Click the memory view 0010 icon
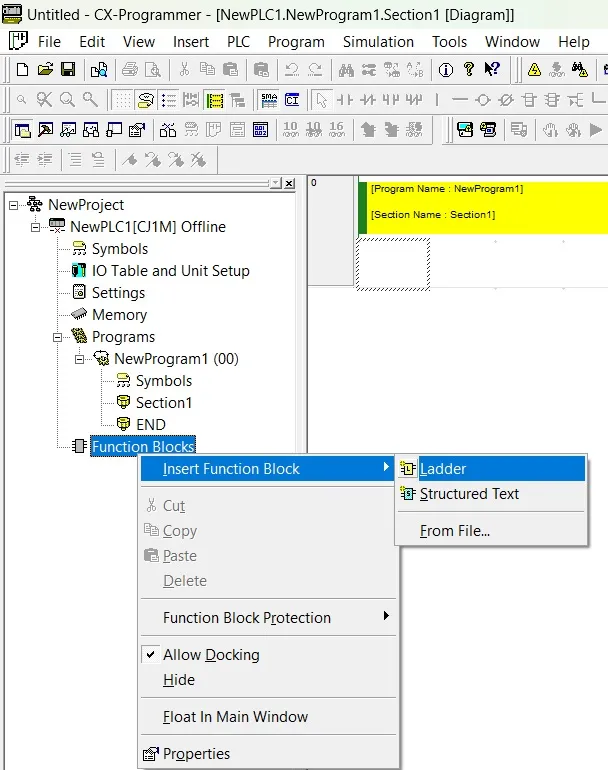Image resolution: width=608 pixels, height=770 pixels. 260,130
